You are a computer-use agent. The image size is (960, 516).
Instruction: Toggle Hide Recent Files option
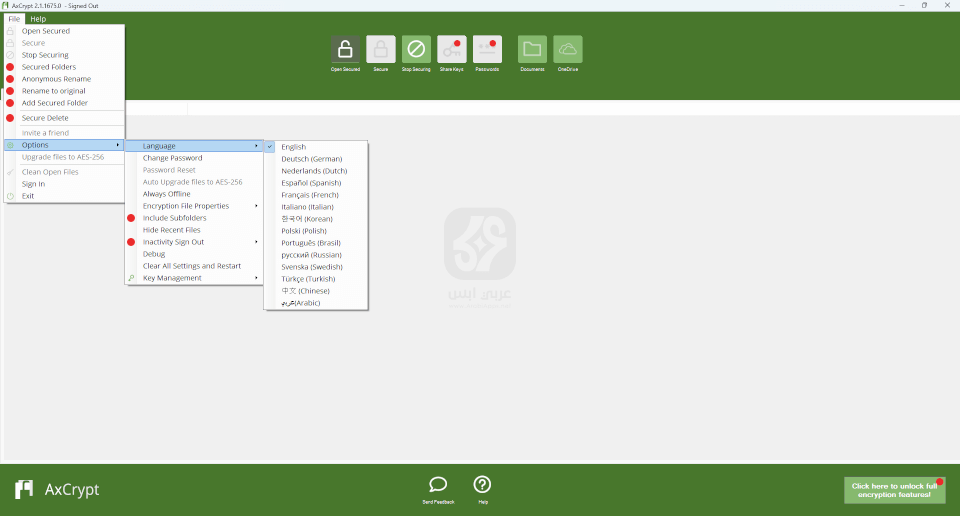[171, 230]
